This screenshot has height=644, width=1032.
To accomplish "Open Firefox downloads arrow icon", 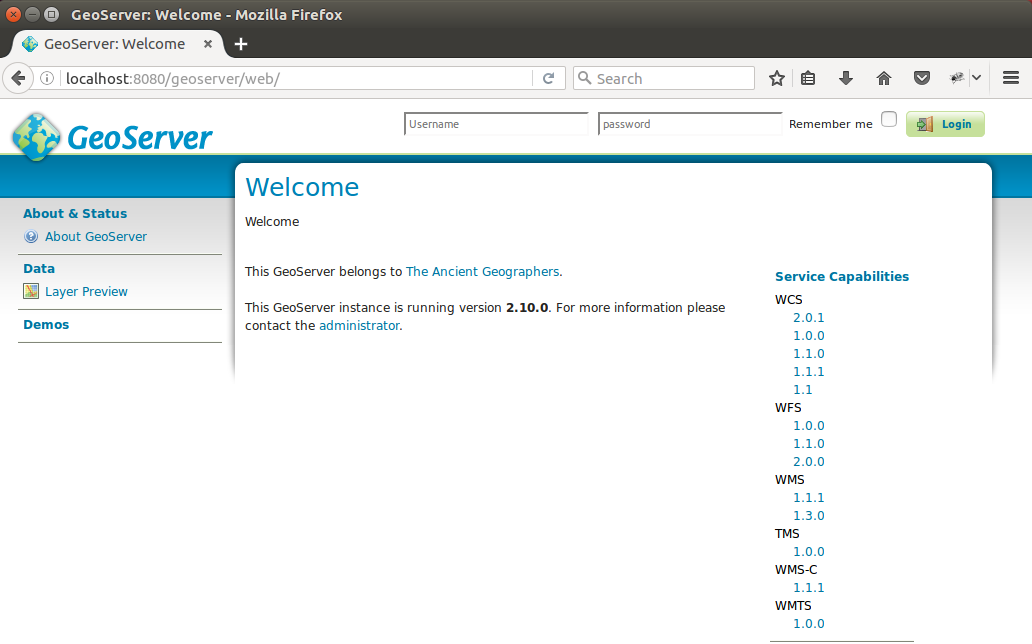I will pos(846,78).
